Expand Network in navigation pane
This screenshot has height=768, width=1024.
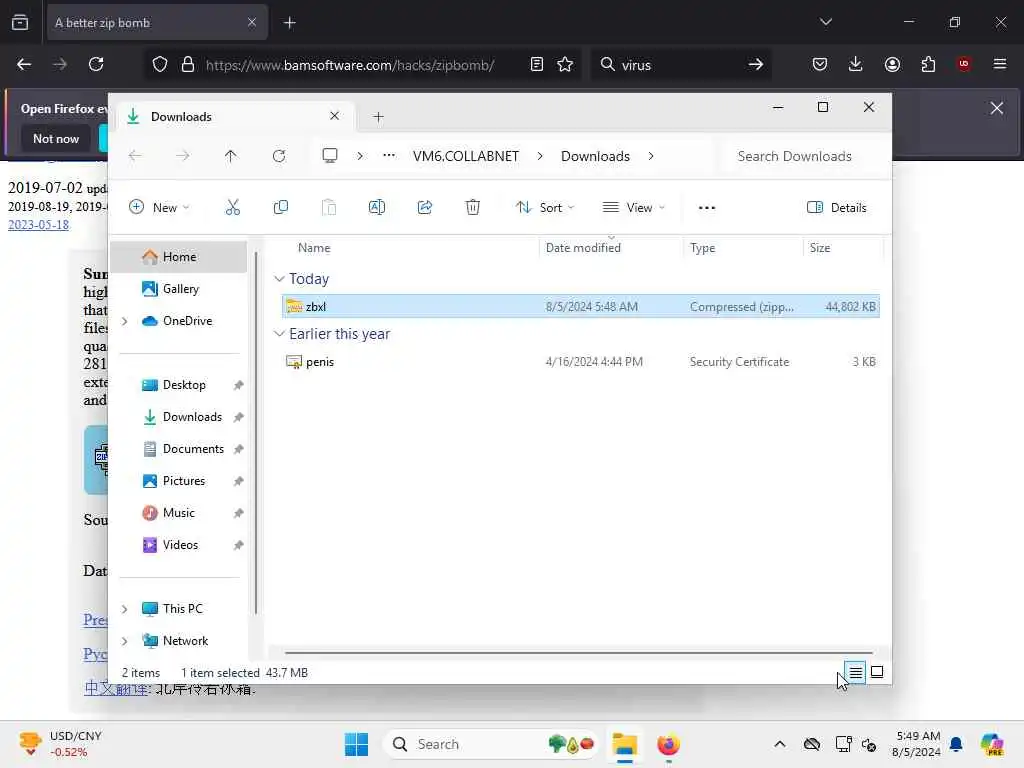tap(125, 641)
